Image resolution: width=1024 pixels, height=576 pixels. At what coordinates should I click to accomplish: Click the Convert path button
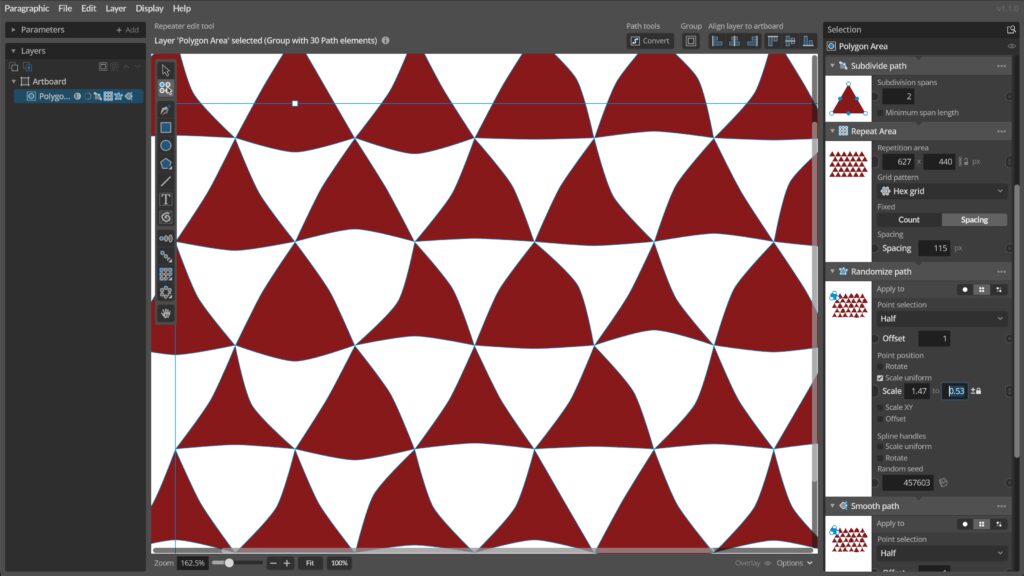click(650, 41)
